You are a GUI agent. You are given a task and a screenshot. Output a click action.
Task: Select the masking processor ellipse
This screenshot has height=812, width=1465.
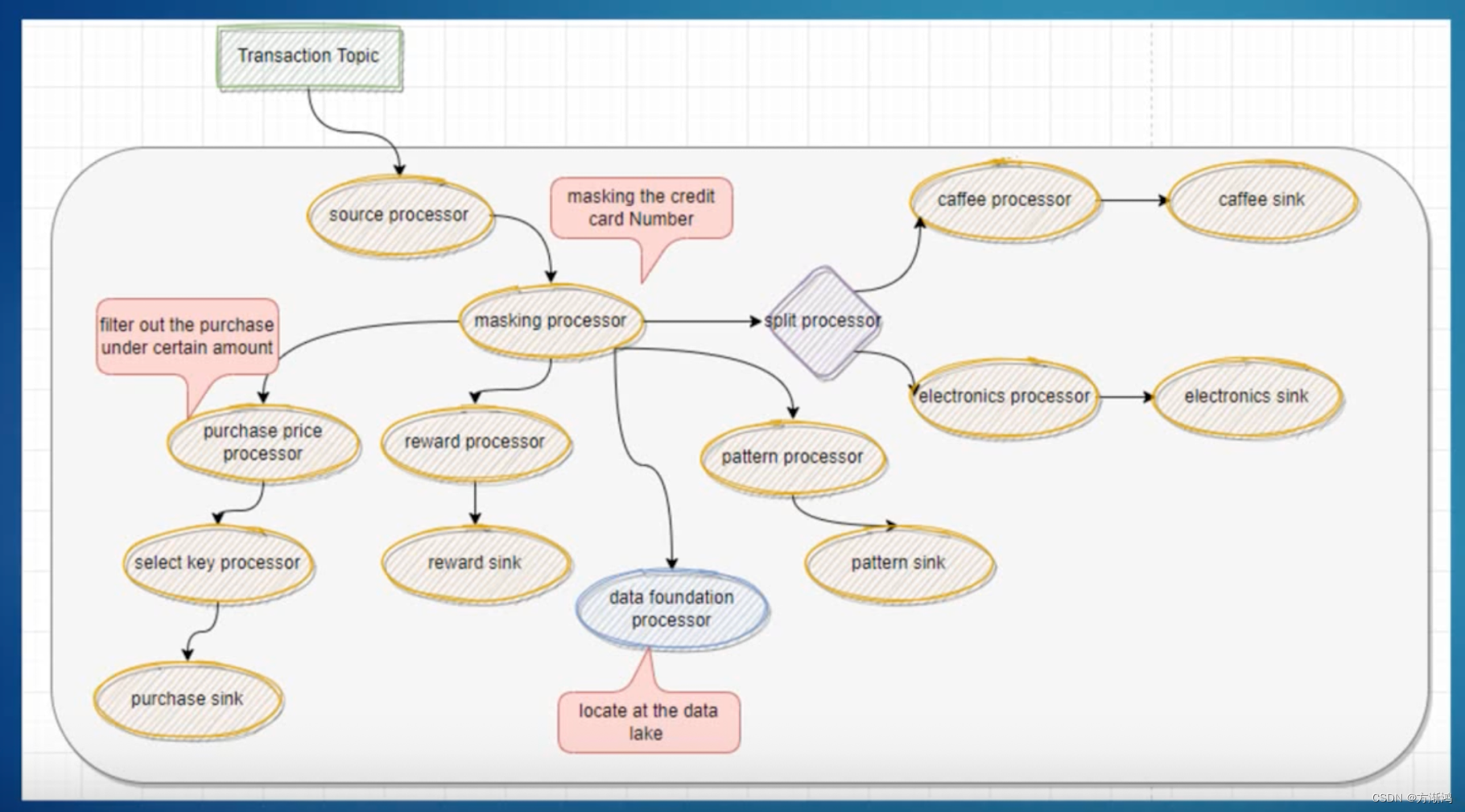551,321
